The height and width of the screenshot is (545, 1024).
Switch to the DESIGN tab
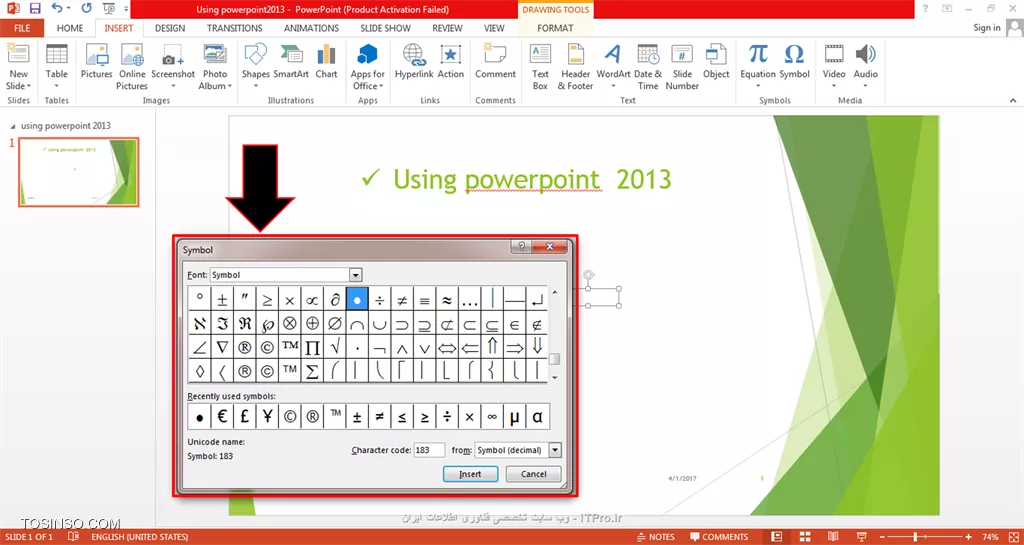[170, 28]
